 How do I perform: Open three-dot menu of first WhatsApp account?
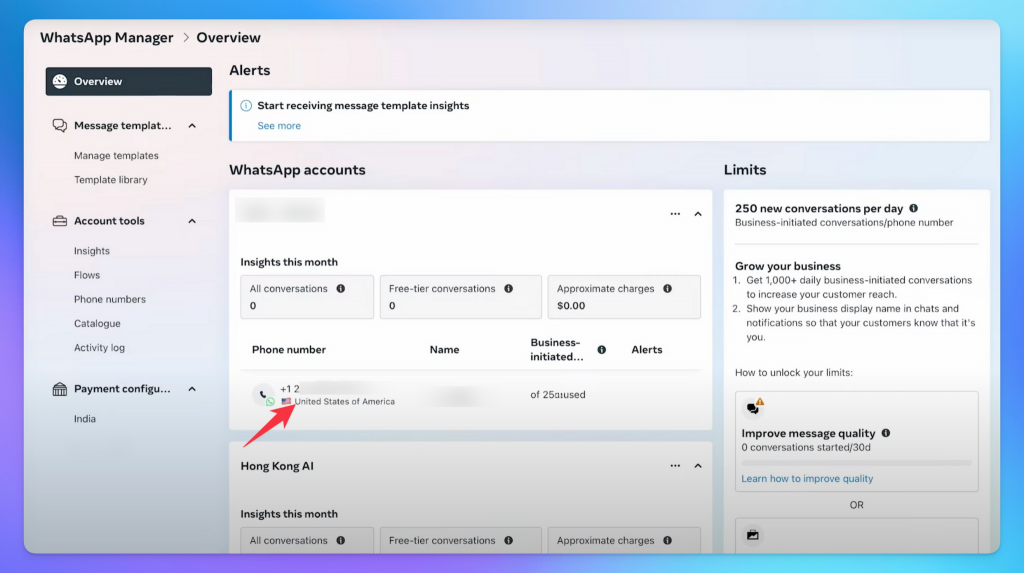click(x=676, y=214)
